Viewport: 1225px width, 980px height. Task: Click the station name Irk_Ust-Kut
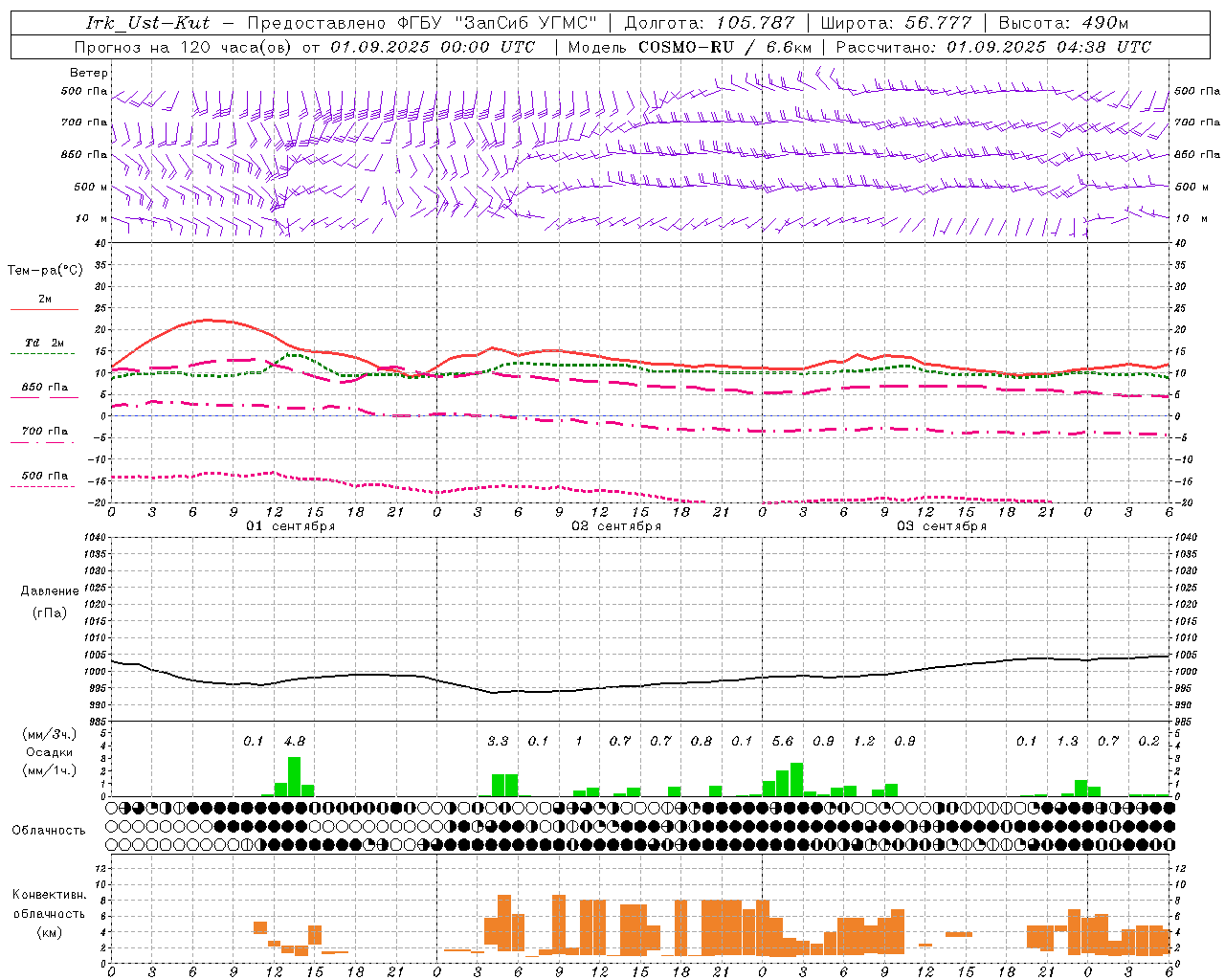coord(148,23)
